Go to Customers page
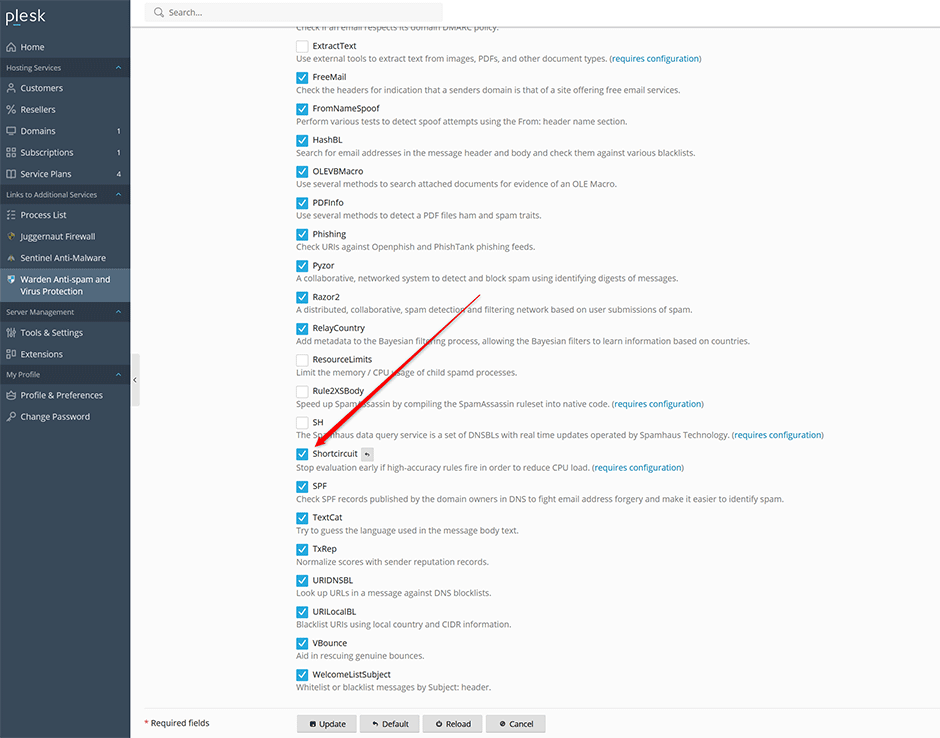The height and width of the screenshot is (738, 940). [x=65, y=88]
